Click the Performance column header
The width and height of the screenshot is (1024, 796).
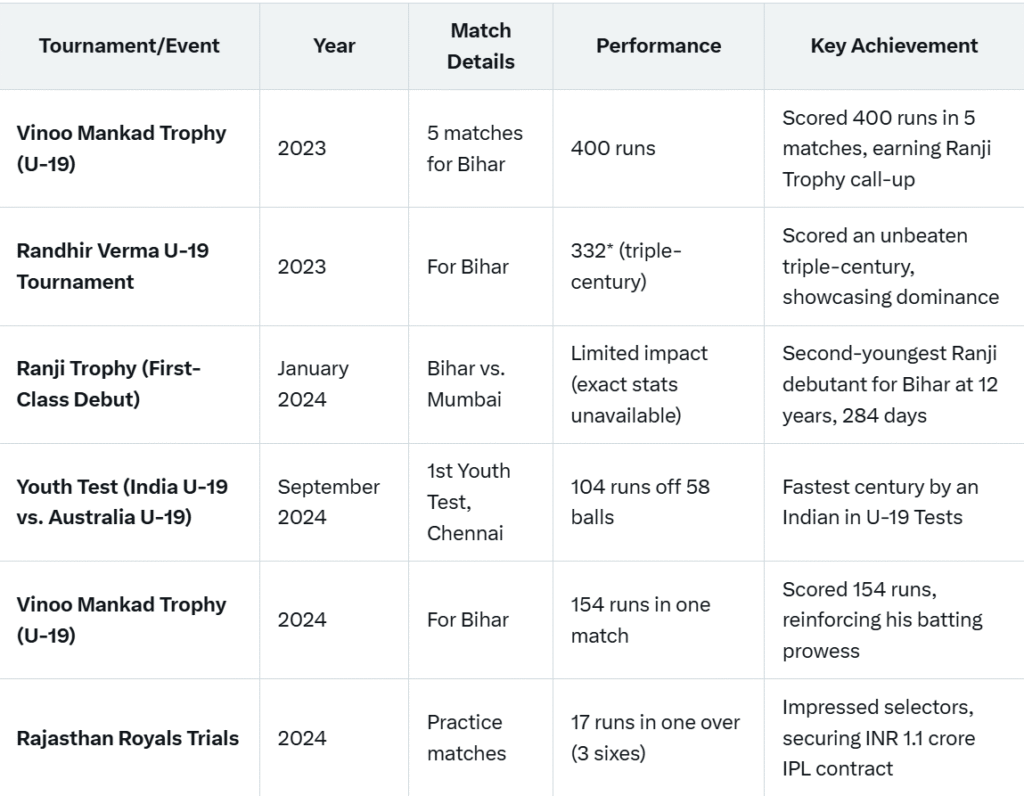pyautogui.click(x=658, y=46)
